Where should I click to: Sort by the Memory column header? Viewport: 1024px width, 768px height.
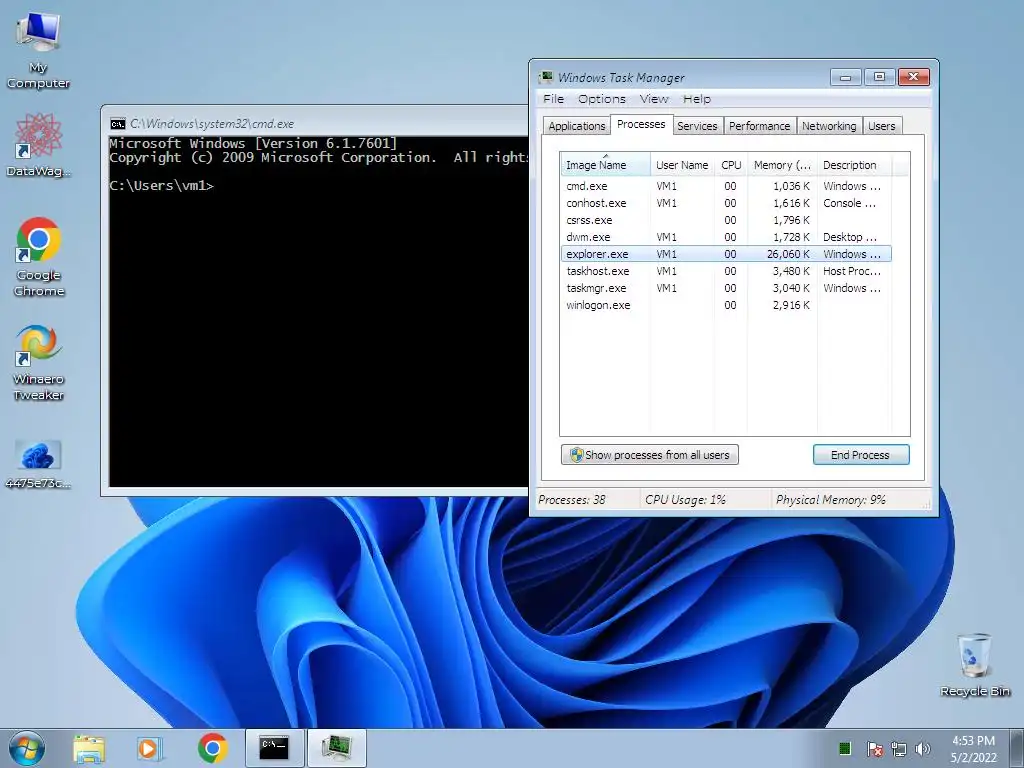pyautogui.click(x=782, y=165)
